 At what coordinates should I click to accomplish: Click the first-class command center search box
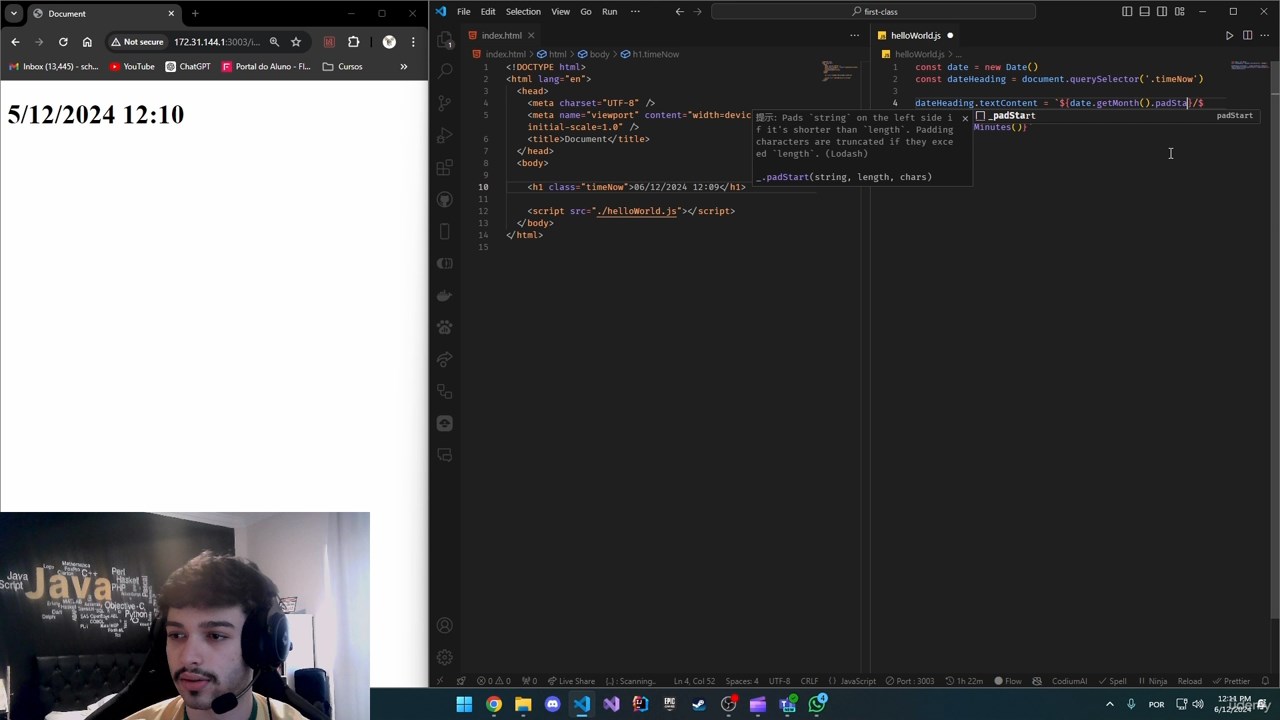click(874, 11)
